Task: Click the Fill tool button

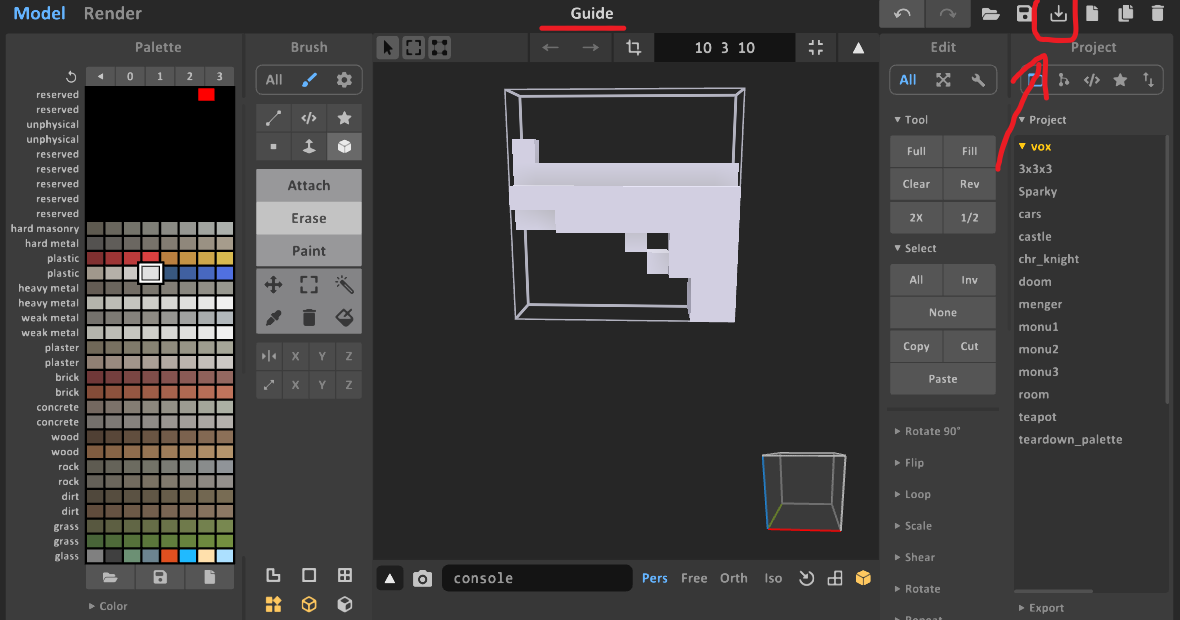Action: pos(969,151)
